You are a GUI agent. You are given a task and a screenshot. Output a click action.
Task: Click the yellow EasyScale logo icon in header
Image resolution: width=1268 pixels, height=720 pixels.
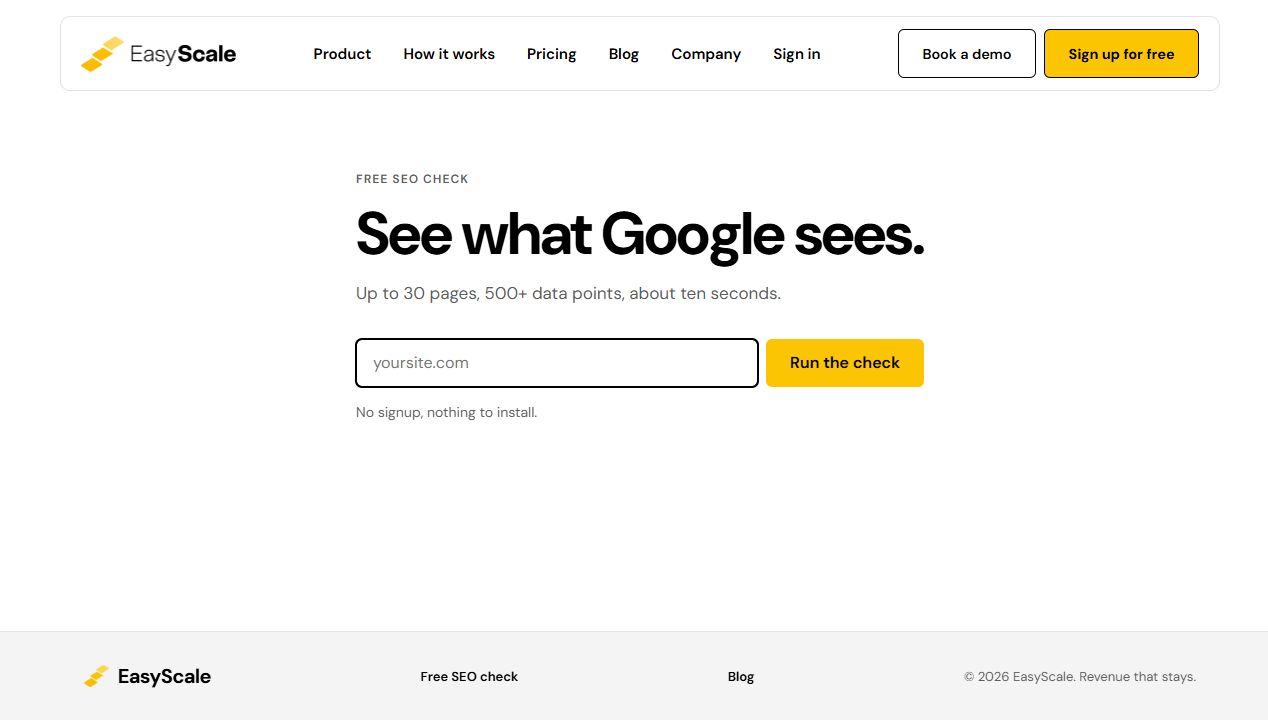click(102, 54)
